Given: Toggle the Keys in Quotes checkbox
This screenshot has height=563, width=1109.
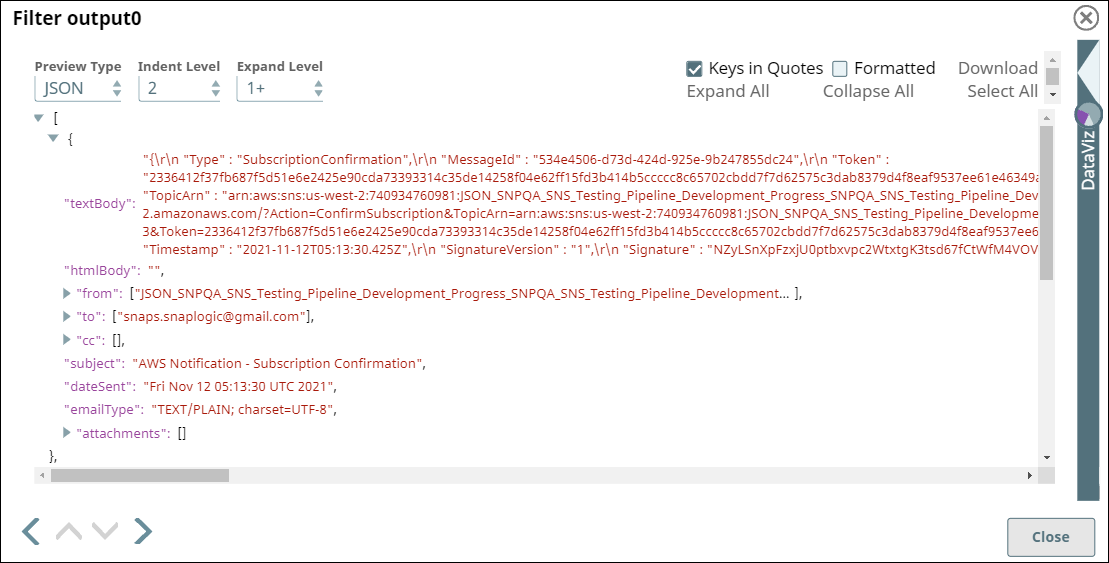Looking at the screenshot, I should (x=695, y=69).
